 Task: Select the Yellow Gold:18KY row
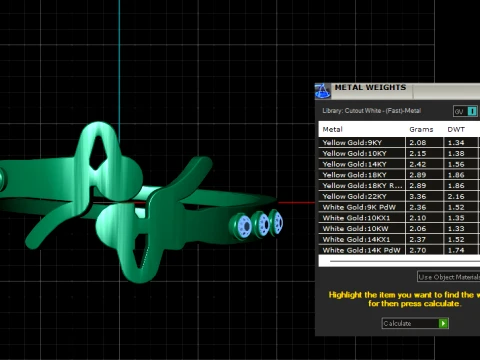[x=399, y=175]
